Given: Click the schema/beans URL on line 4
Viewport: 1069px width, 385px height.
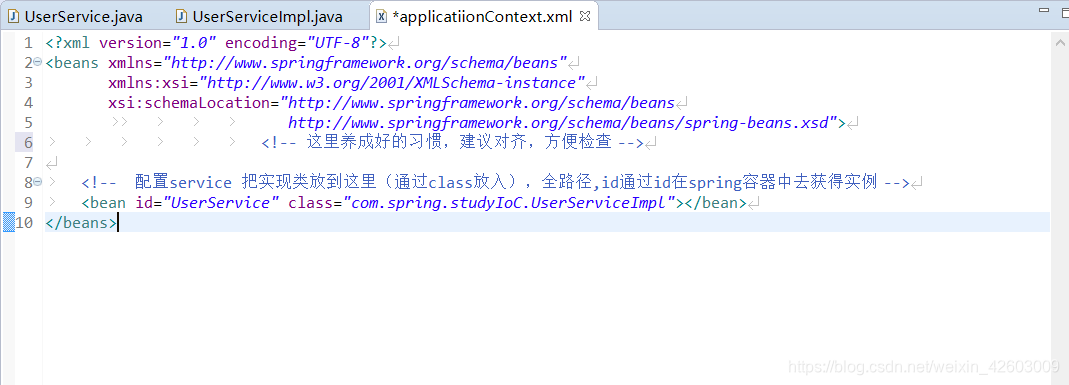Looking at the screenshot, I should 479,103.
